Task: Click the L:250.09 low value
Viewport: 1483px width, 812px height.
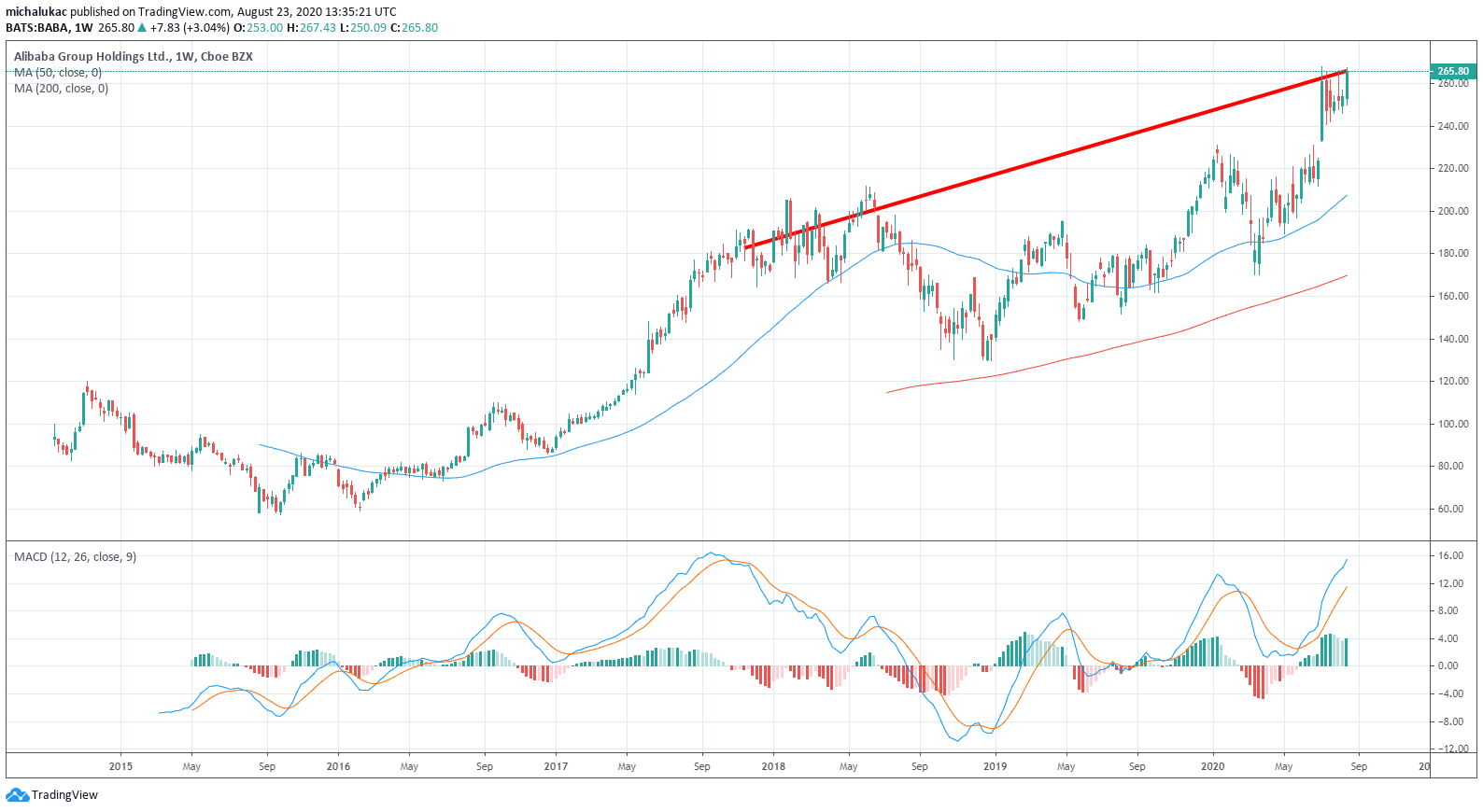Action: coord(362,27)
